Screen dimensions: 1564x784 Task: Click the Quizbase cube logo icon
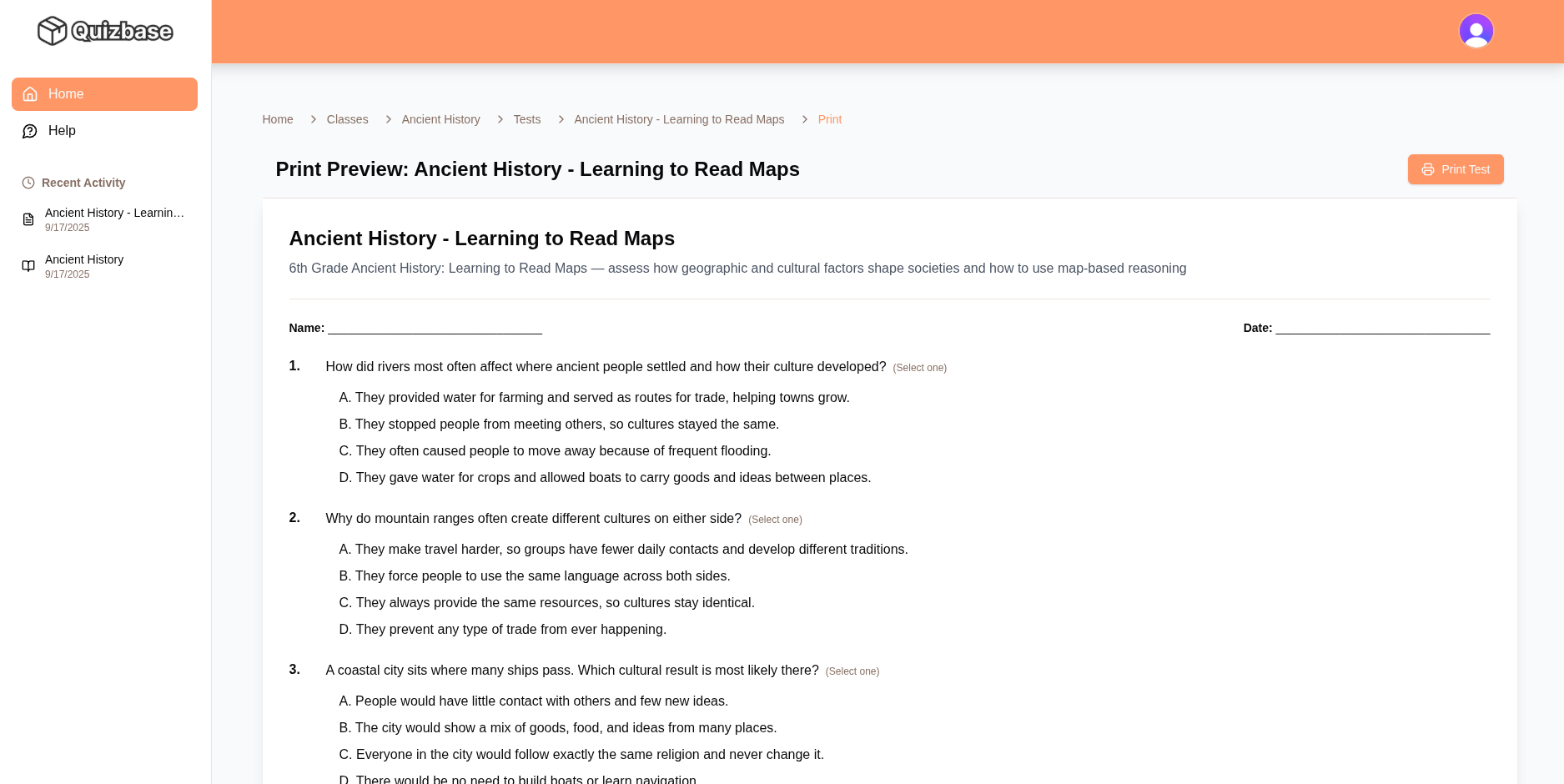click(x=52, y=31)
